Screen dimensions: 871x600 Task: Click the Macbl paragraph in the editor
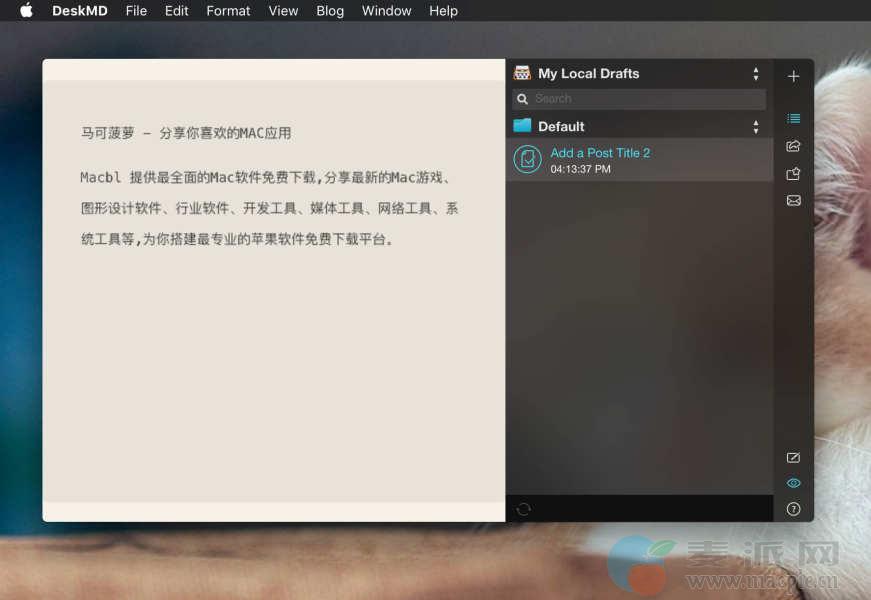coord(270,208)
